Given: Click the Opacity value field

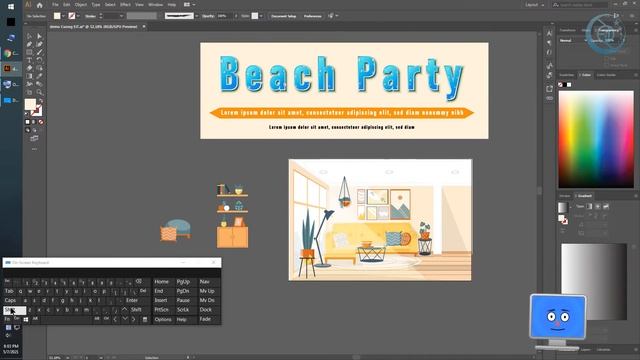Looking at the screenshot, I should click(x=223, y=16).
